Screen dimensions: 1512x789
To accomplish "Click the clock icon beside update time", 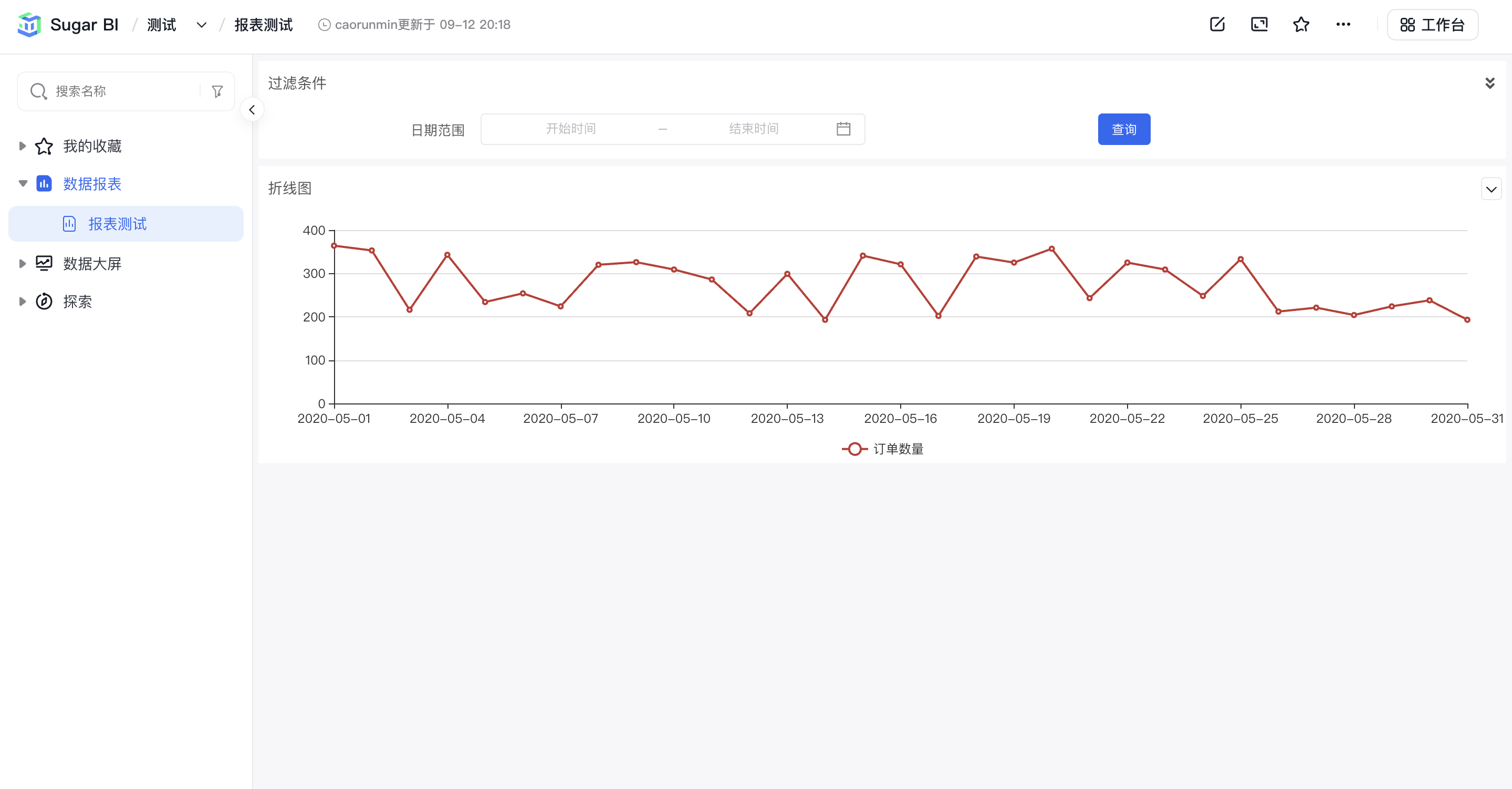I will (324, 25).
